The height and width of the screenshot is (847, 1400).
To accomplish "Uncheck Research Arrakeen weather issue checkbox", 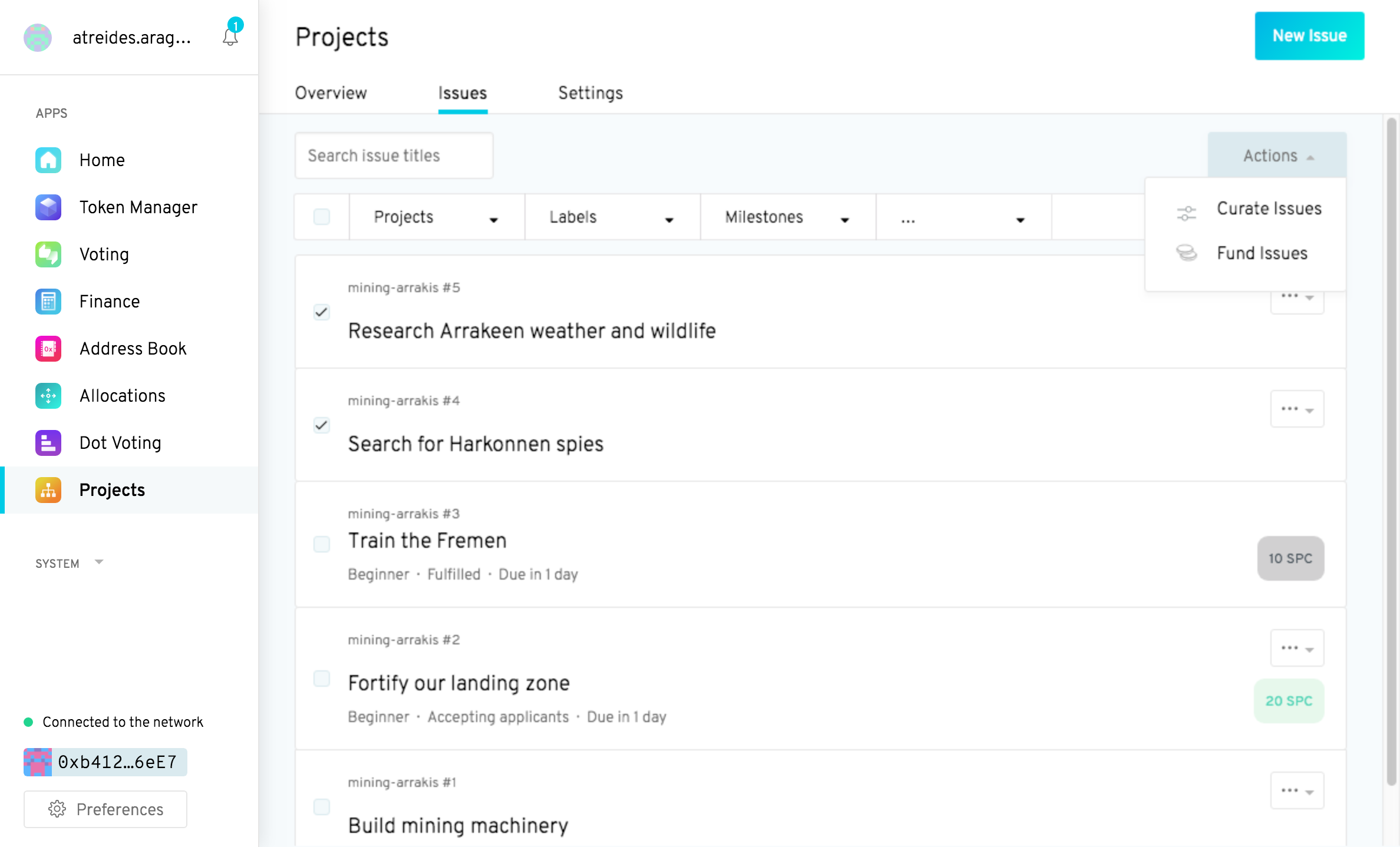I will pyautogui.click(x=322, y=312).
